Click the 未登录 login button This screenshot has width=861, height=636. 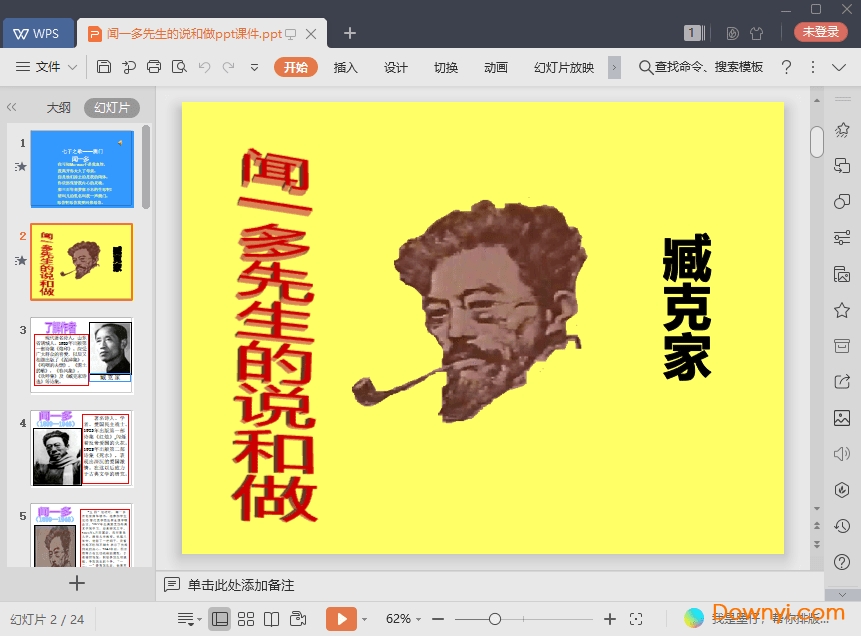click(819, 31)
